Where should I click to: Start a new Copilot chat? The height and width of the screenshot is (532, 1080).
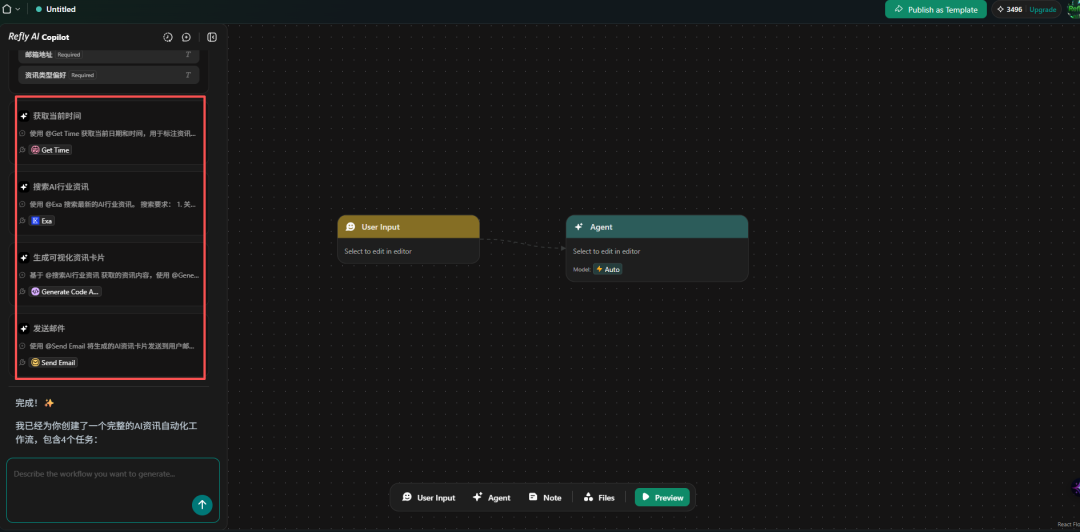tap(186, 37)
